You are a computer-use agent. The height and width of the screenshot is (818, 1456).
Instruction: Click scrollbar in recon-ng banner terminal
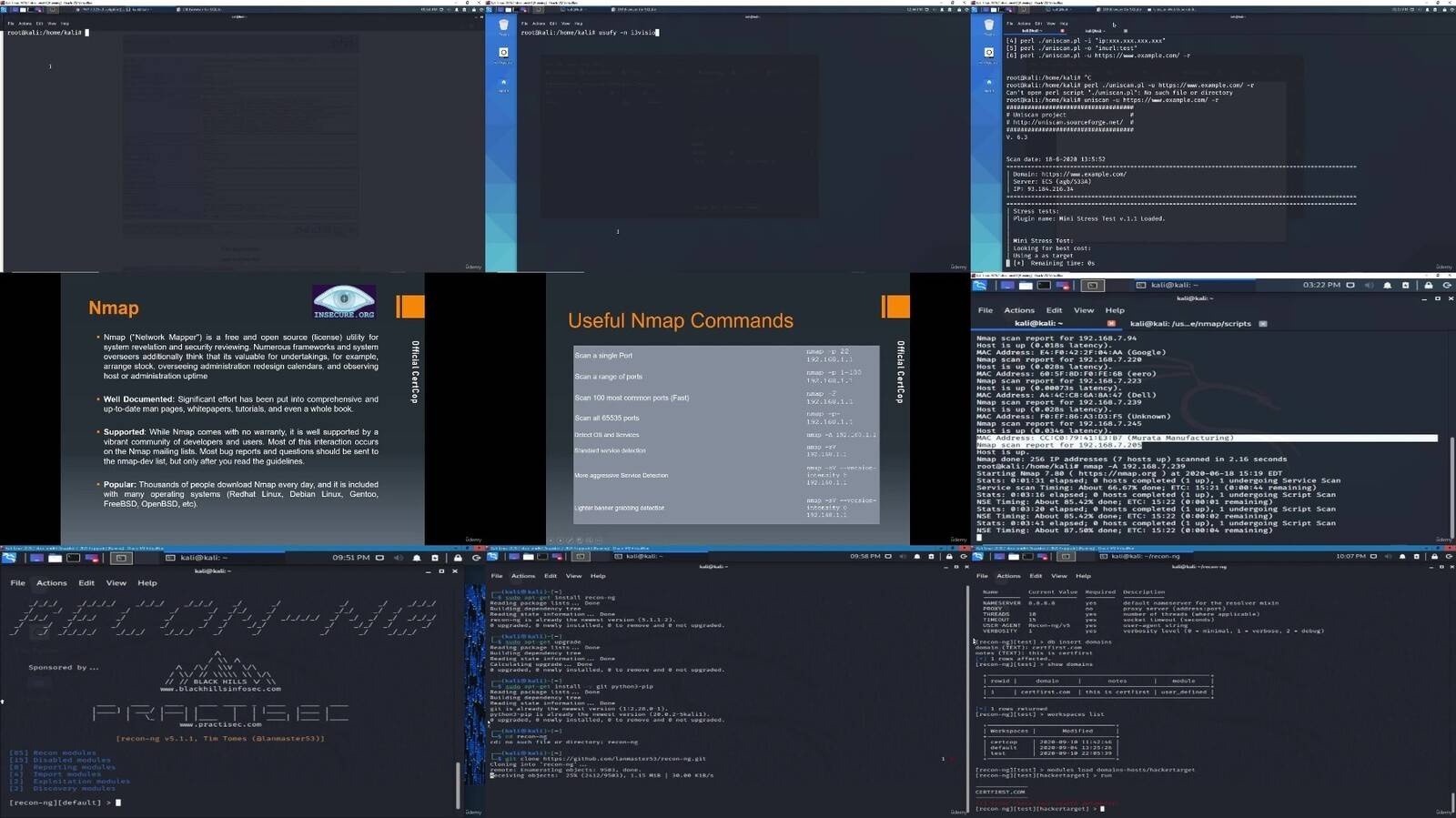click(457, 784)
